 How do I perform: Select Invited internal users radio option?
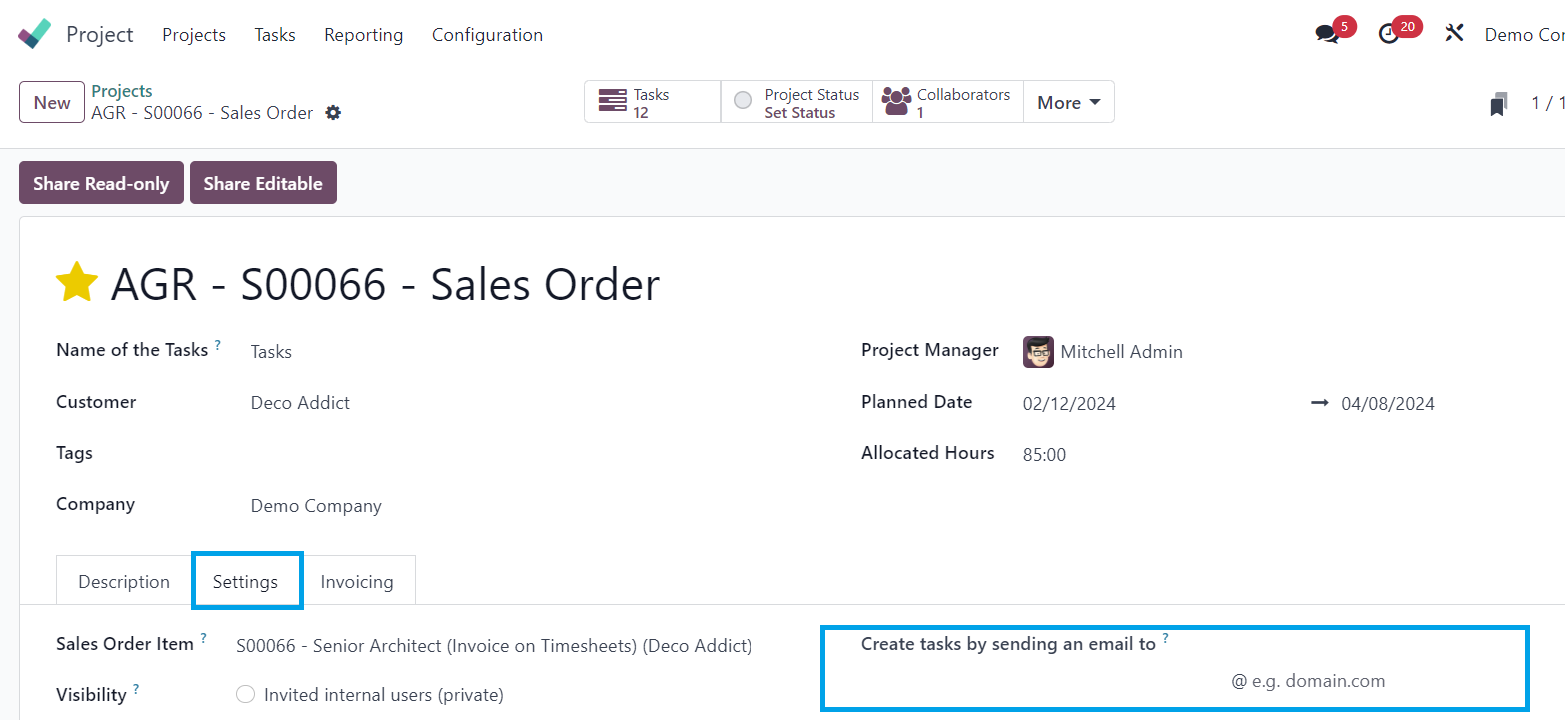(245, 695)
